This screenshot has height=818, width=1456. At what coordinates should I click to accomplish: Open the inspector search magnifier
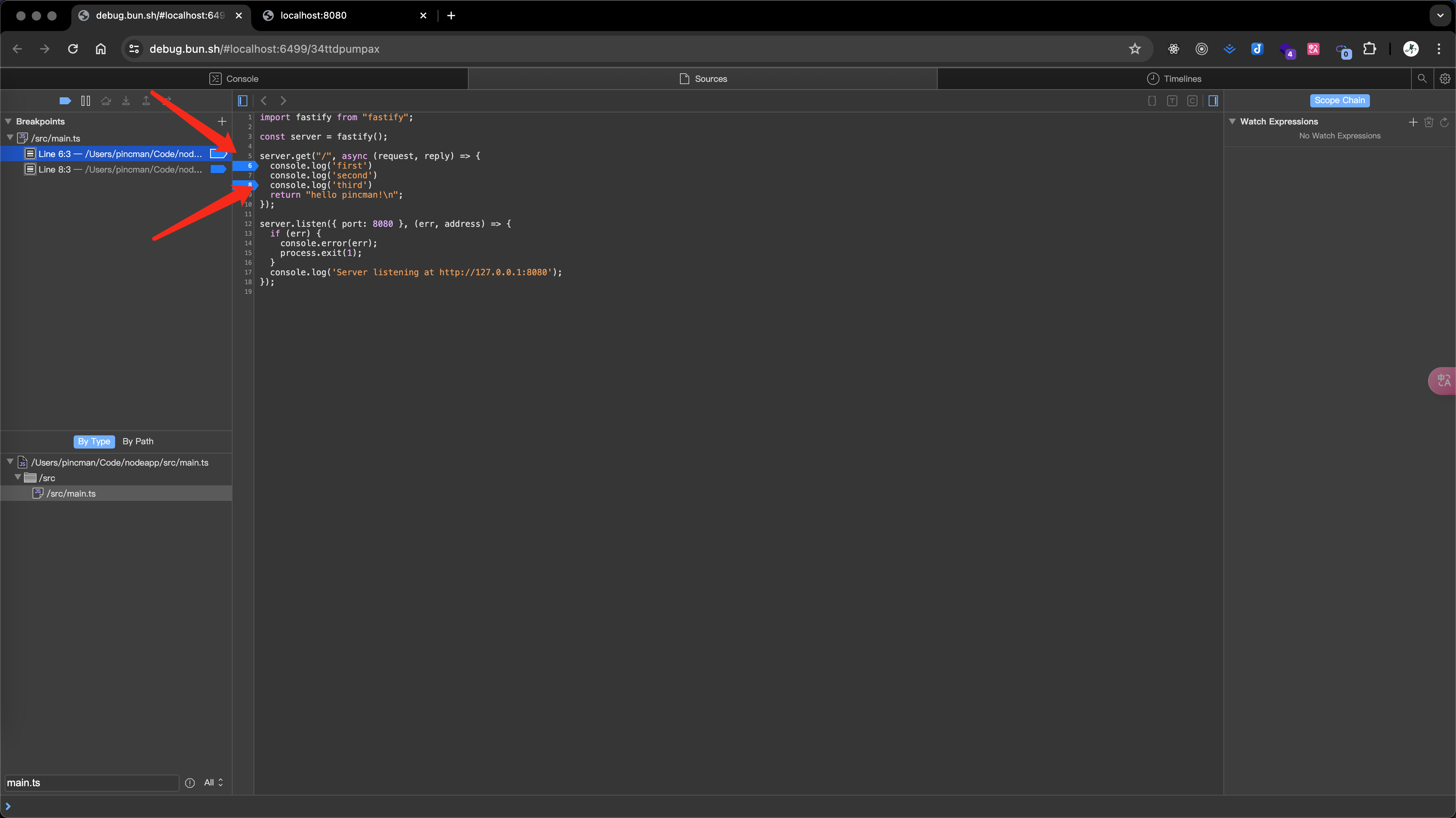[x=1422, y=79]
